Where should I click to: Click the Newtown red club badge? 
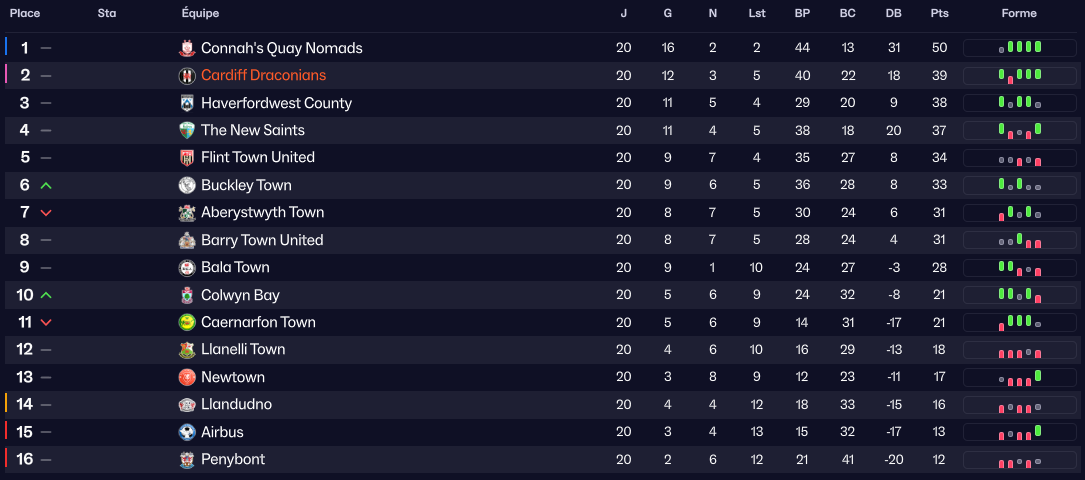click(x=187, y=377)
